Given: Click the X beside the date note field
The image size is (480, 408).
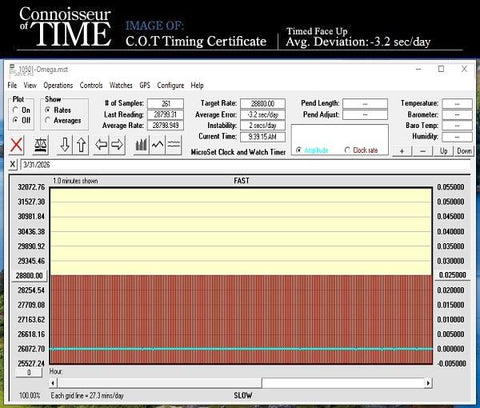Looking at the screenshot, I should [x=12, y=164].
